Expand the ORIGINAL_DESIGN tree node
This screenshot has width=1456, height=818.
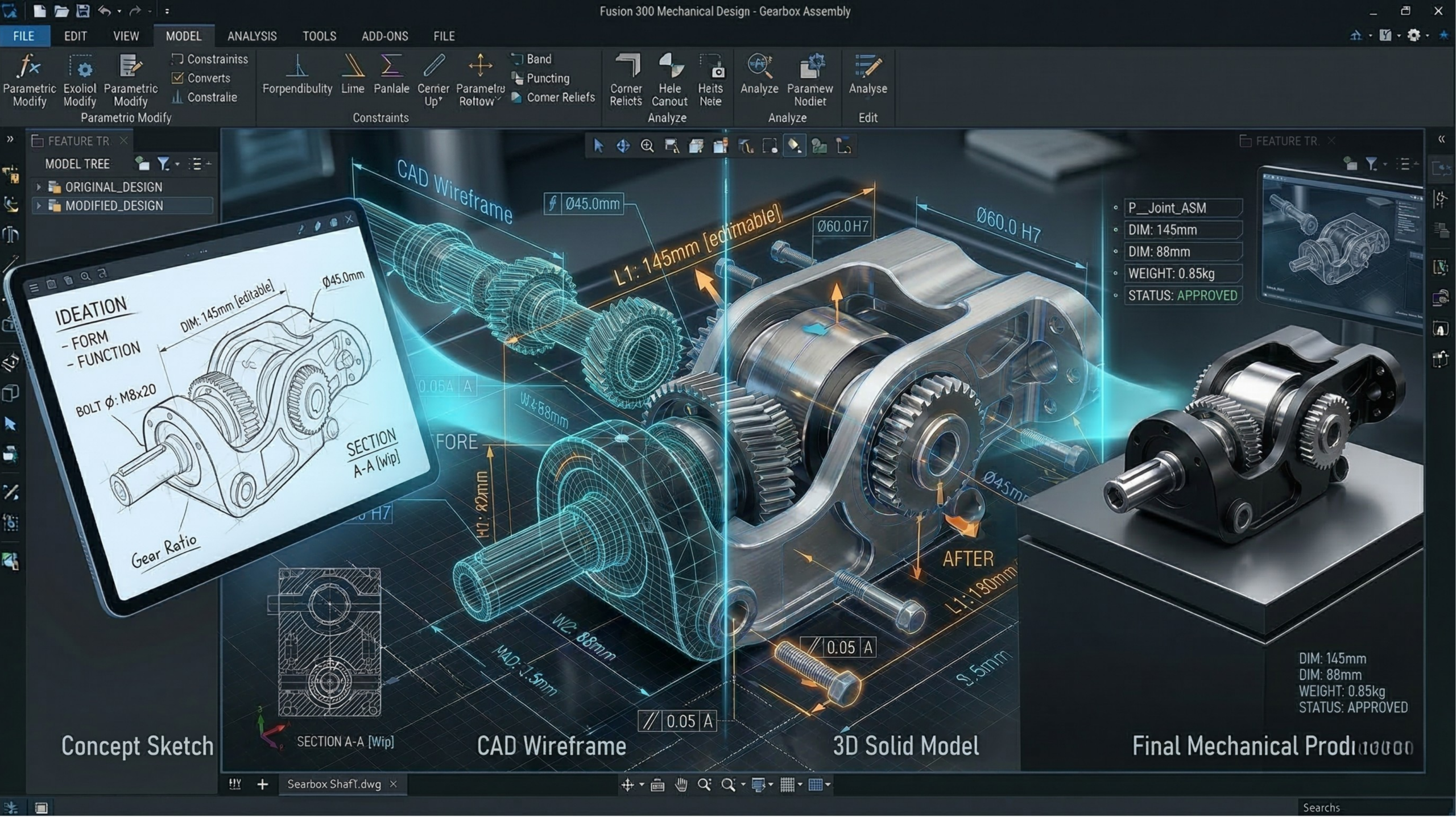[x=39, y=187]
